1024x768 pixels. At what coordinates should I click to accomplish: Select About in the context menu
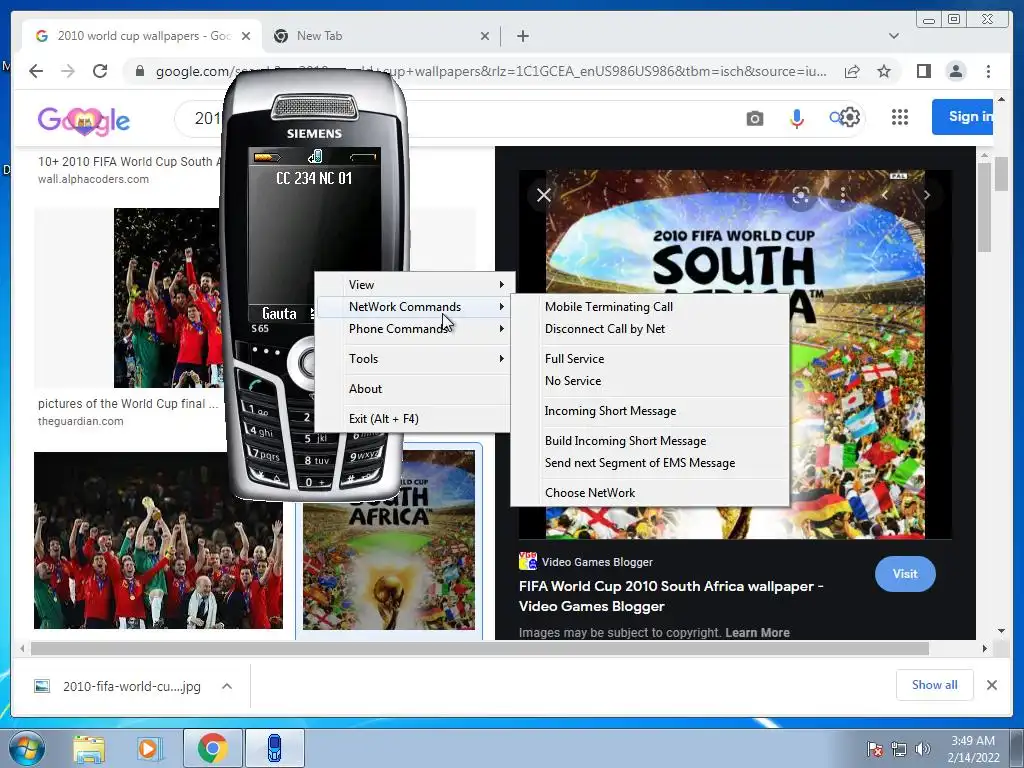(414, 389)
